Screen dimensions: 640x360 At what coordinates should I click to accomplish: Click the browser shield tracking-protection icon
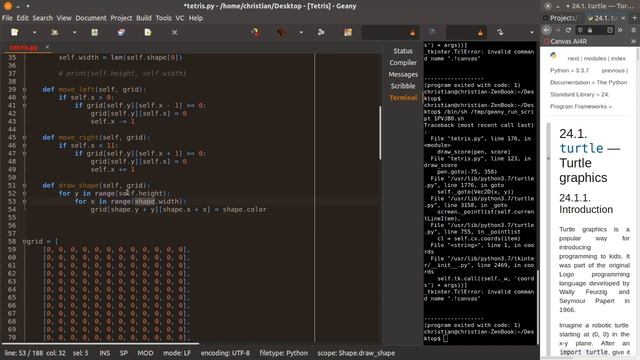580,30
